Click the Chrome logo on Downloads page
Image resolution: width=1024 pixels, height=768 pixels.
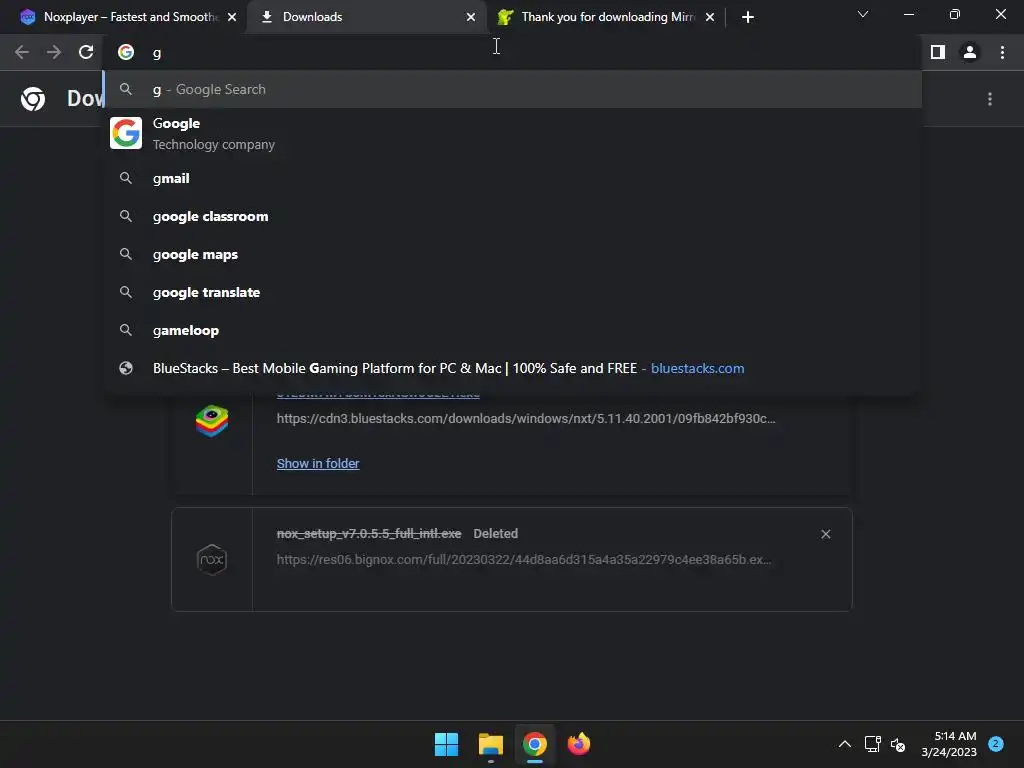[33, 99]
